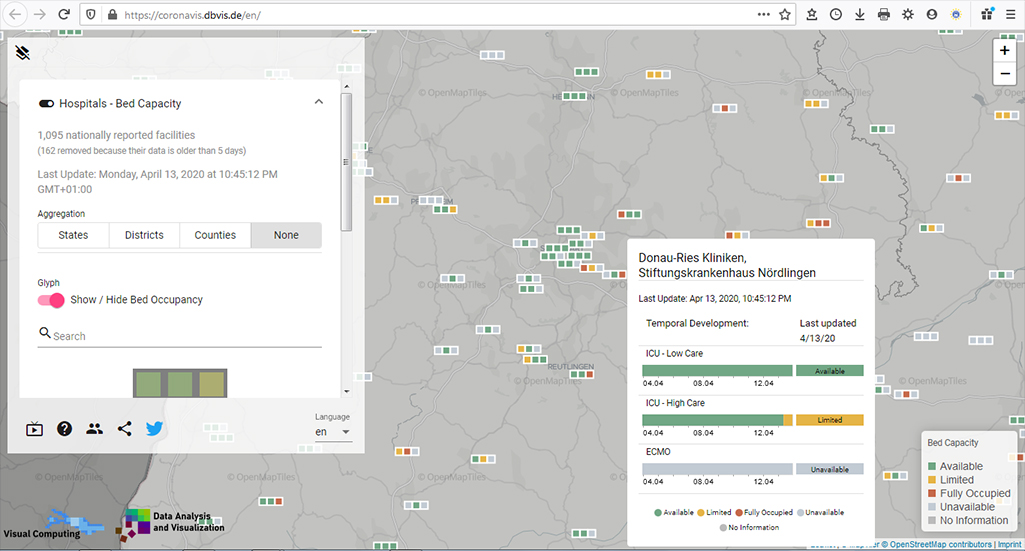Go back in browser history
1025x551 pixels.
(15, 14)
